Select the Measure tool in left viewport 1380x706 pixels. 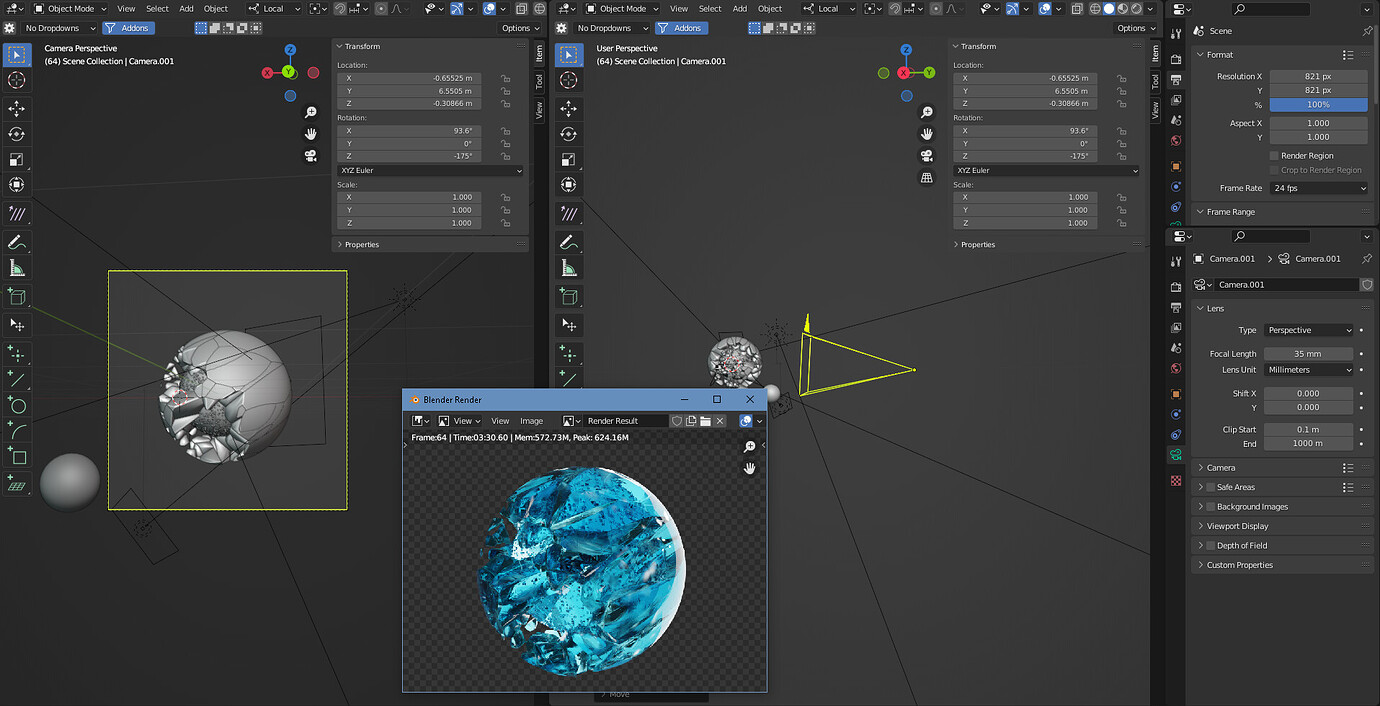click(17, 268)
